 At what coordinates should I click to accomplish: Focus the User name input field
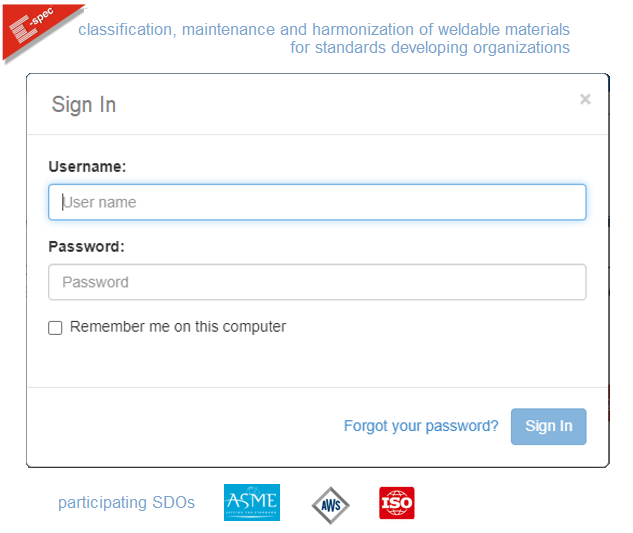pos(317,202)
